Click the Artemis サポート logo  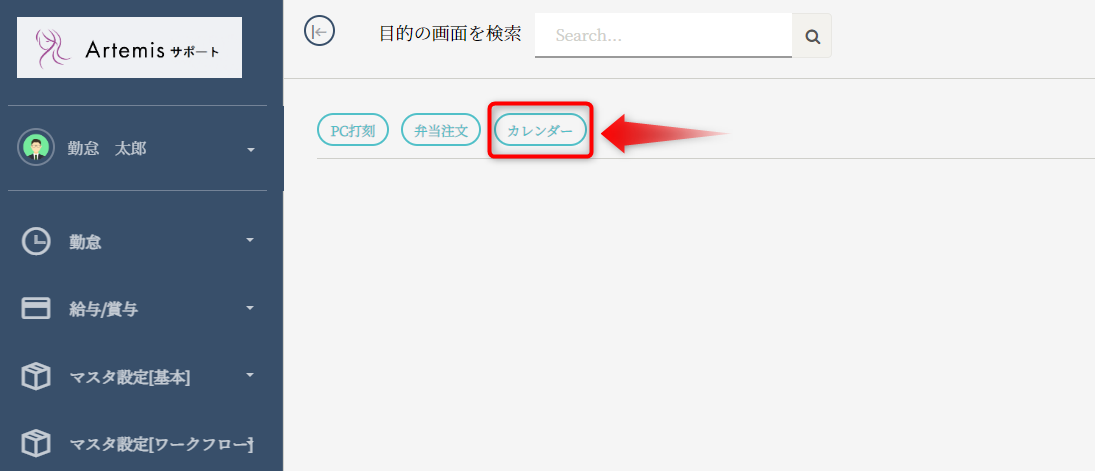tap(129, 48)
